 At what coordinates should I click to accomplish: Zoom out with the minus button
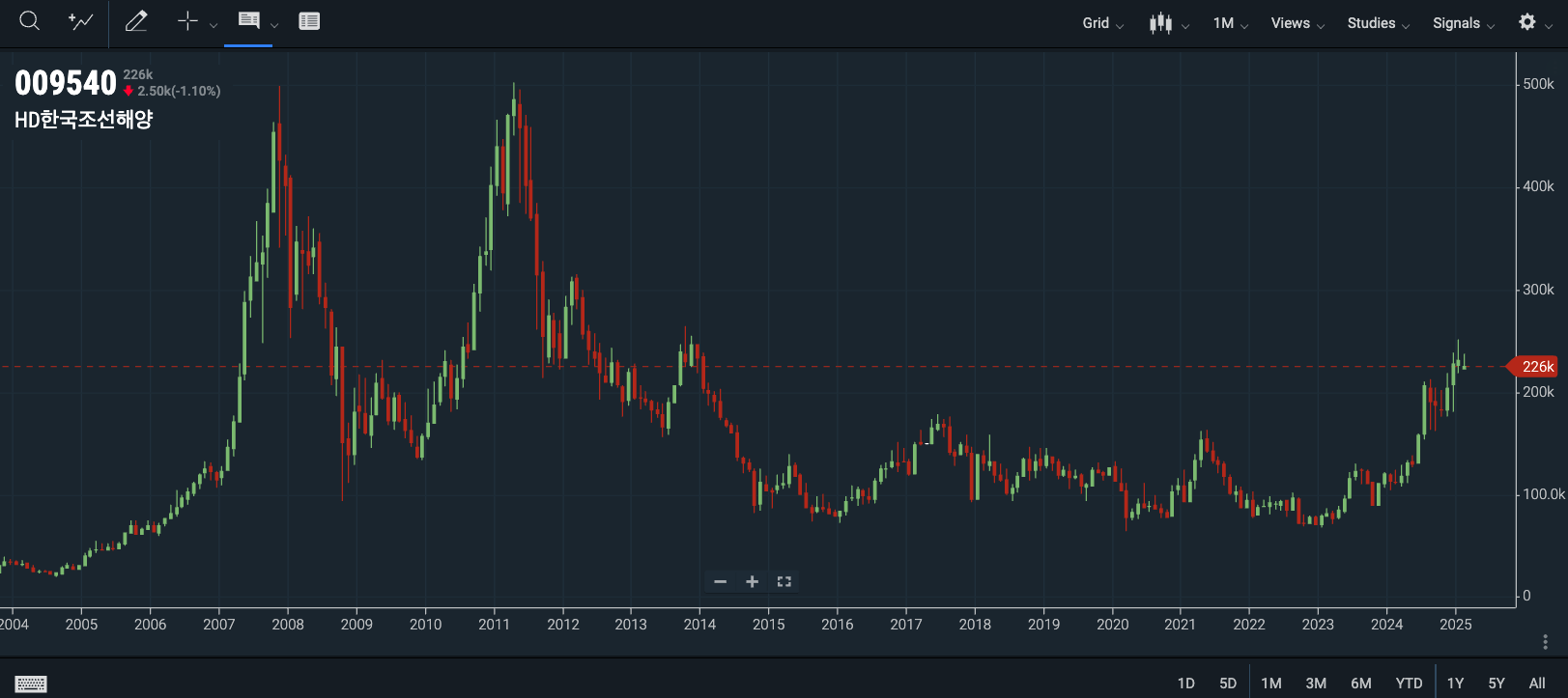pos(720,581)
